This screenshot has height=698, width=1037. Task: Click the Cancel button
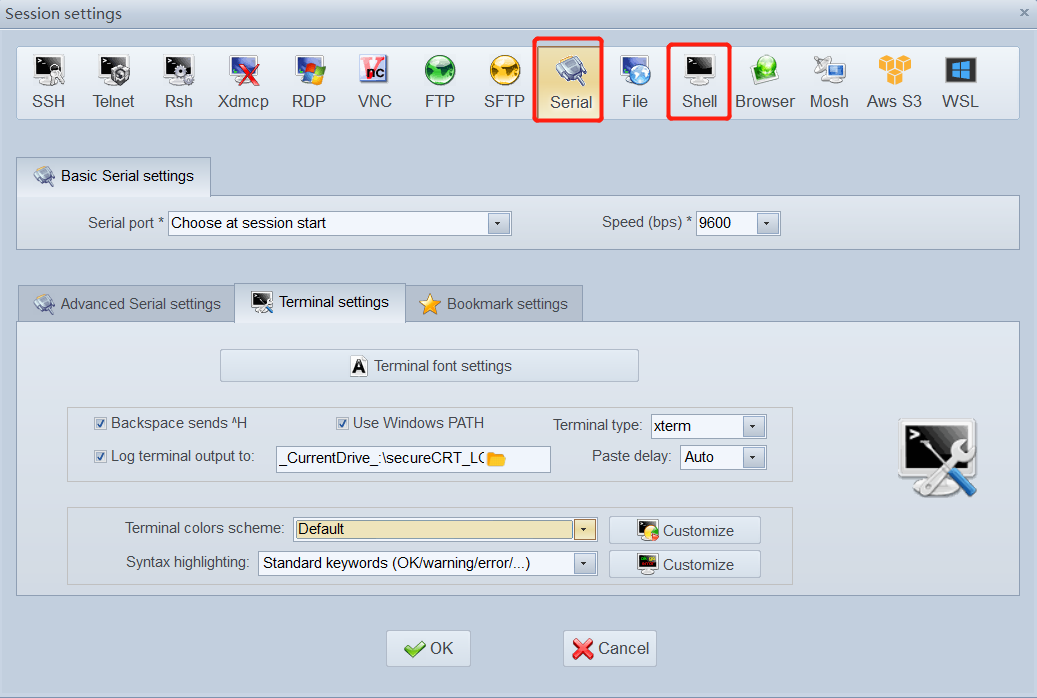(610, 648)
